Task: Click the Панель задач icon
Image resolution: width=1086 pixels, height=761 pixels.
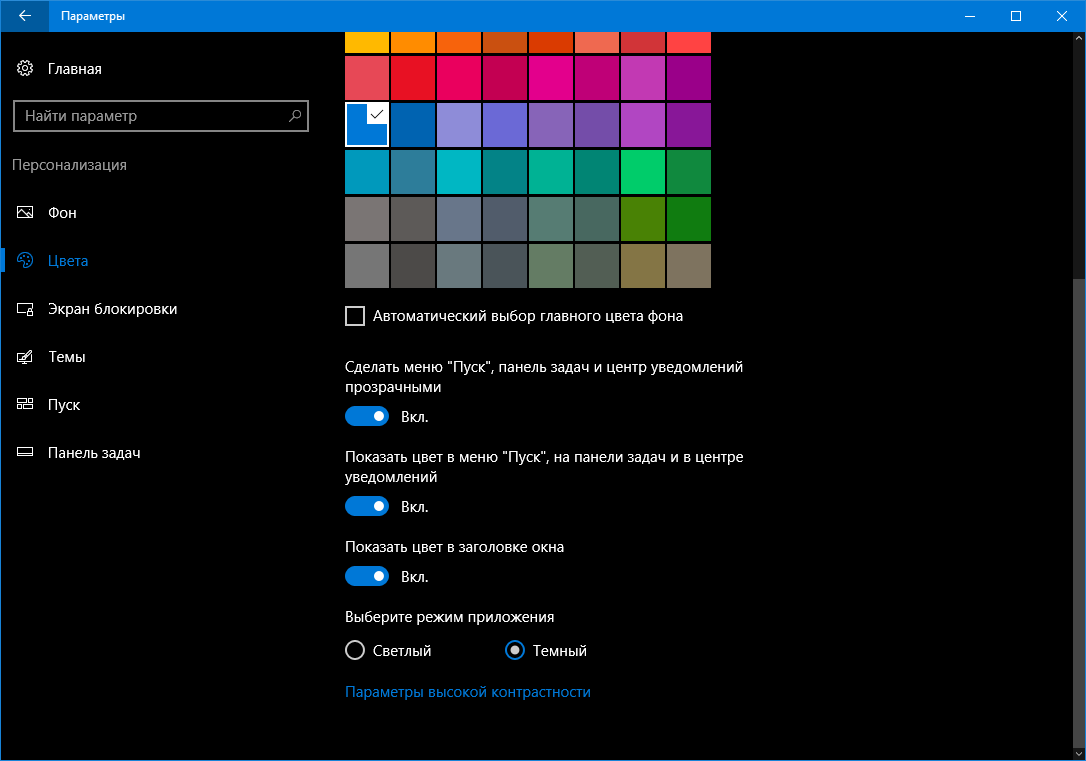Action: (x=25, y=453)
